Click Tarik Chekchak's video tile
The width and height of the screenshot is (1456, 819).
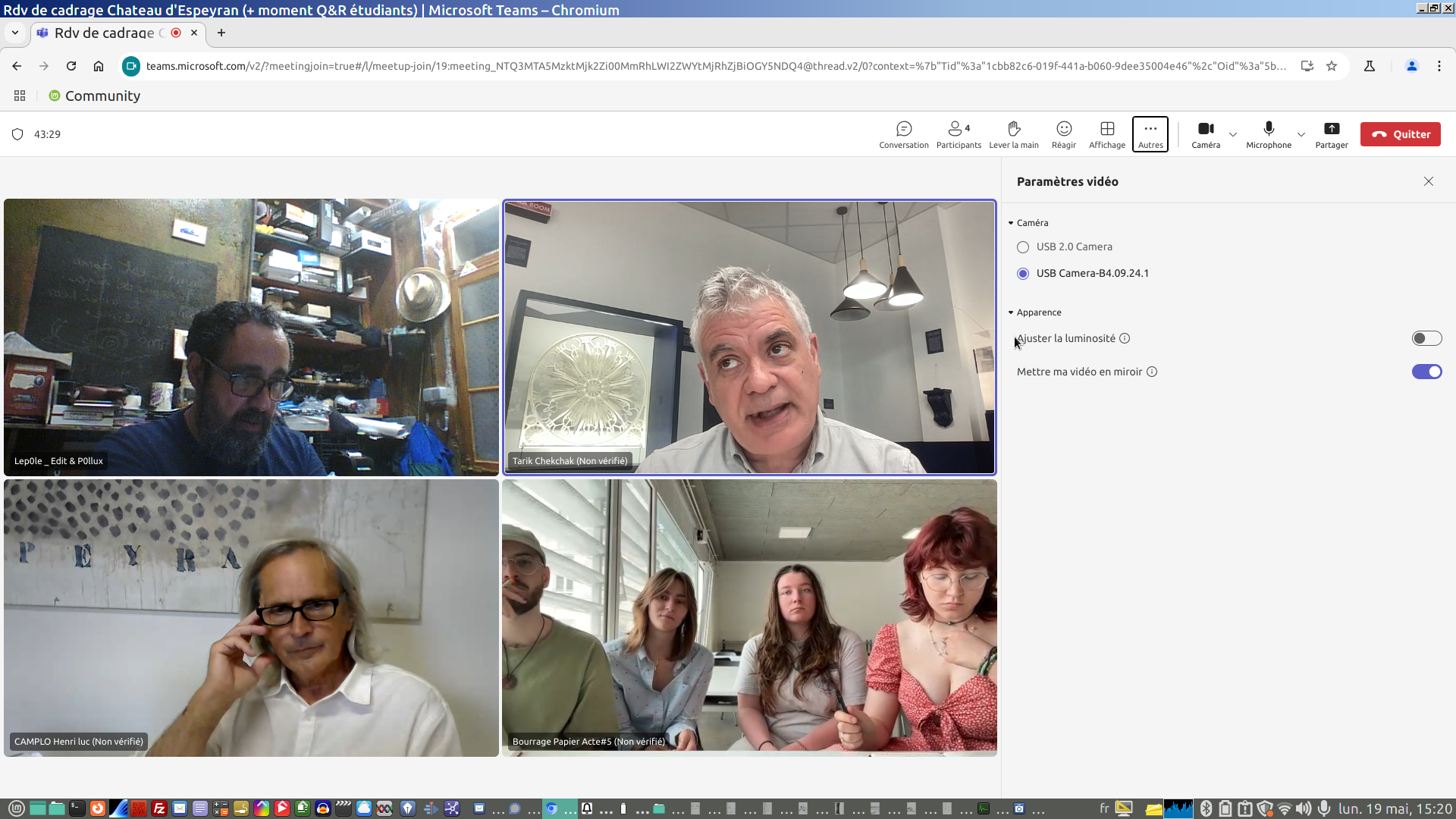pyautogui.click(x=748, y=337)
